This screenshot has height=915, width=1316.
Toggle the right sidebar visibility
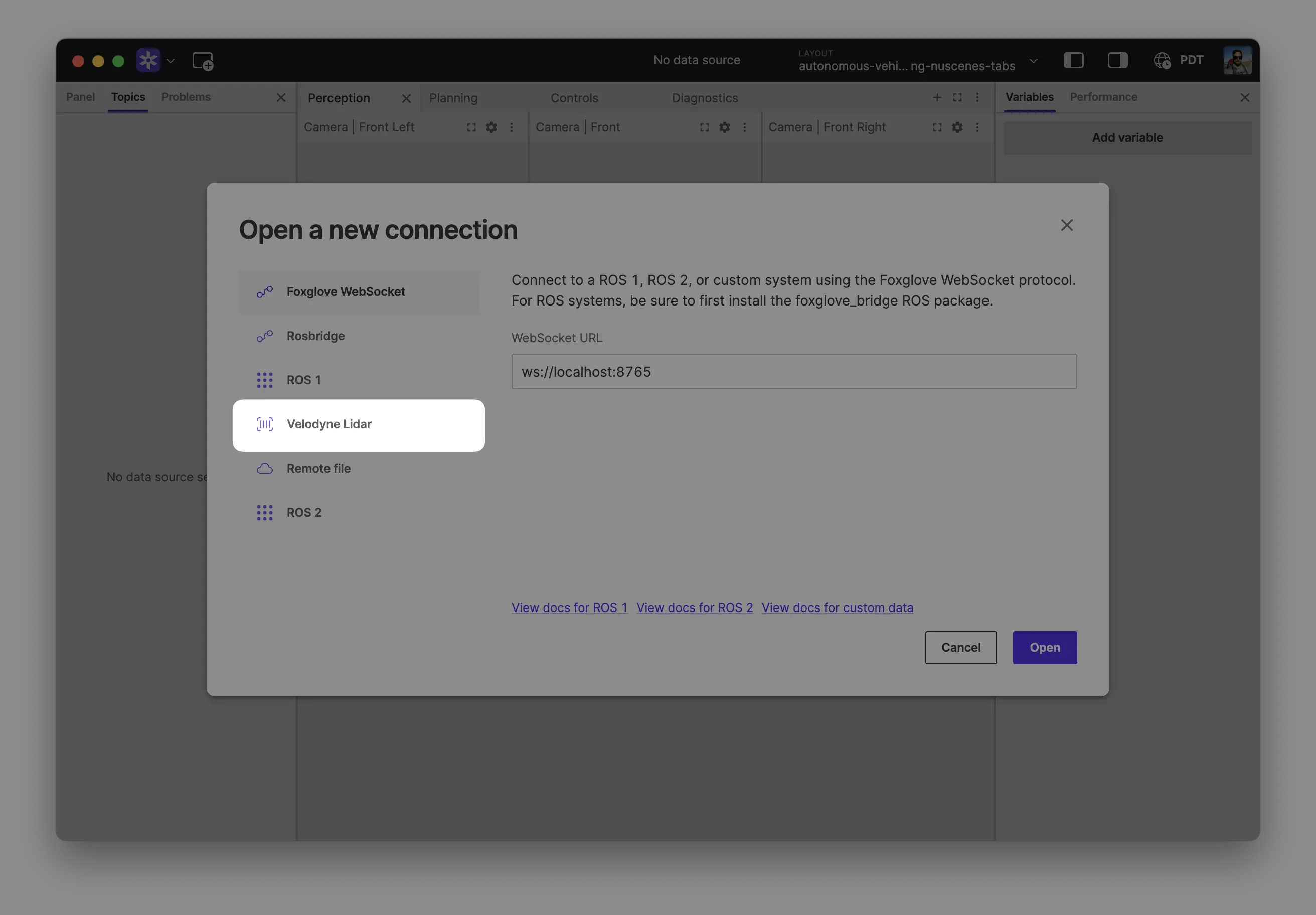(x=1118, y=60)
